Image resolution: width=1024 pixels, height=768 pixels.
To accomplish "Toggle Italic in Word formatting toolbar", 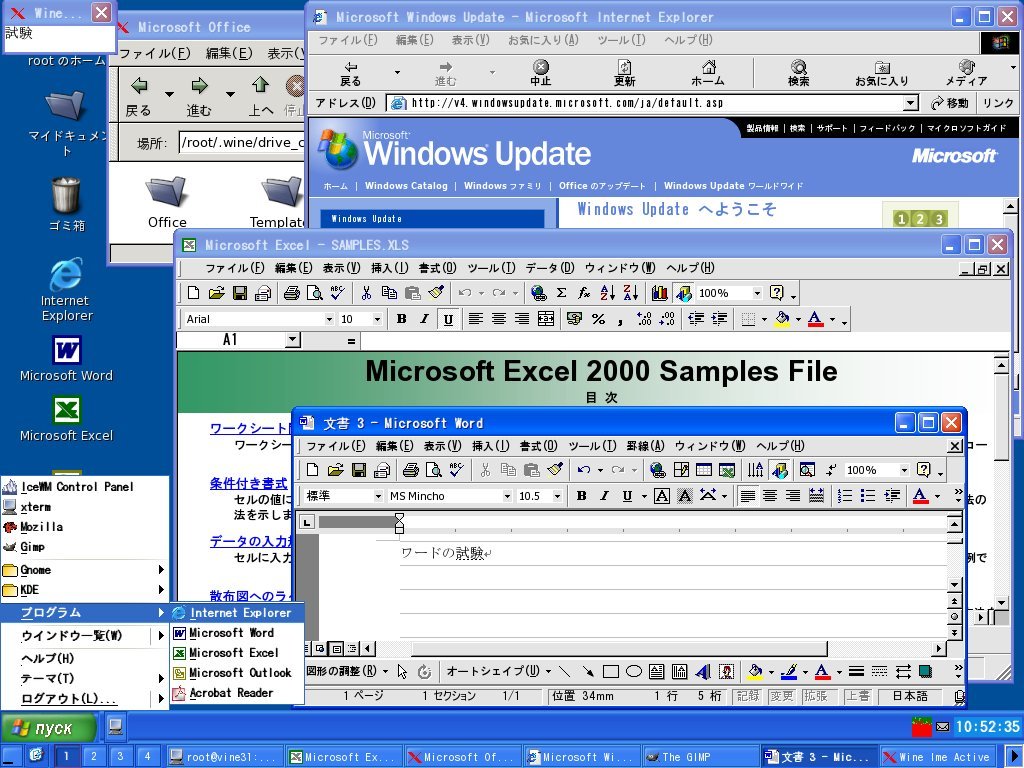I will (x=604, y=496).
